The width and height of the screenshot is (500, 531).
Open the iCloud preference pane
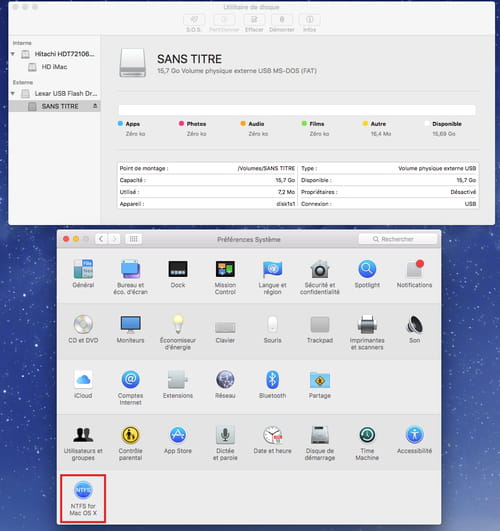coord(83,385)
